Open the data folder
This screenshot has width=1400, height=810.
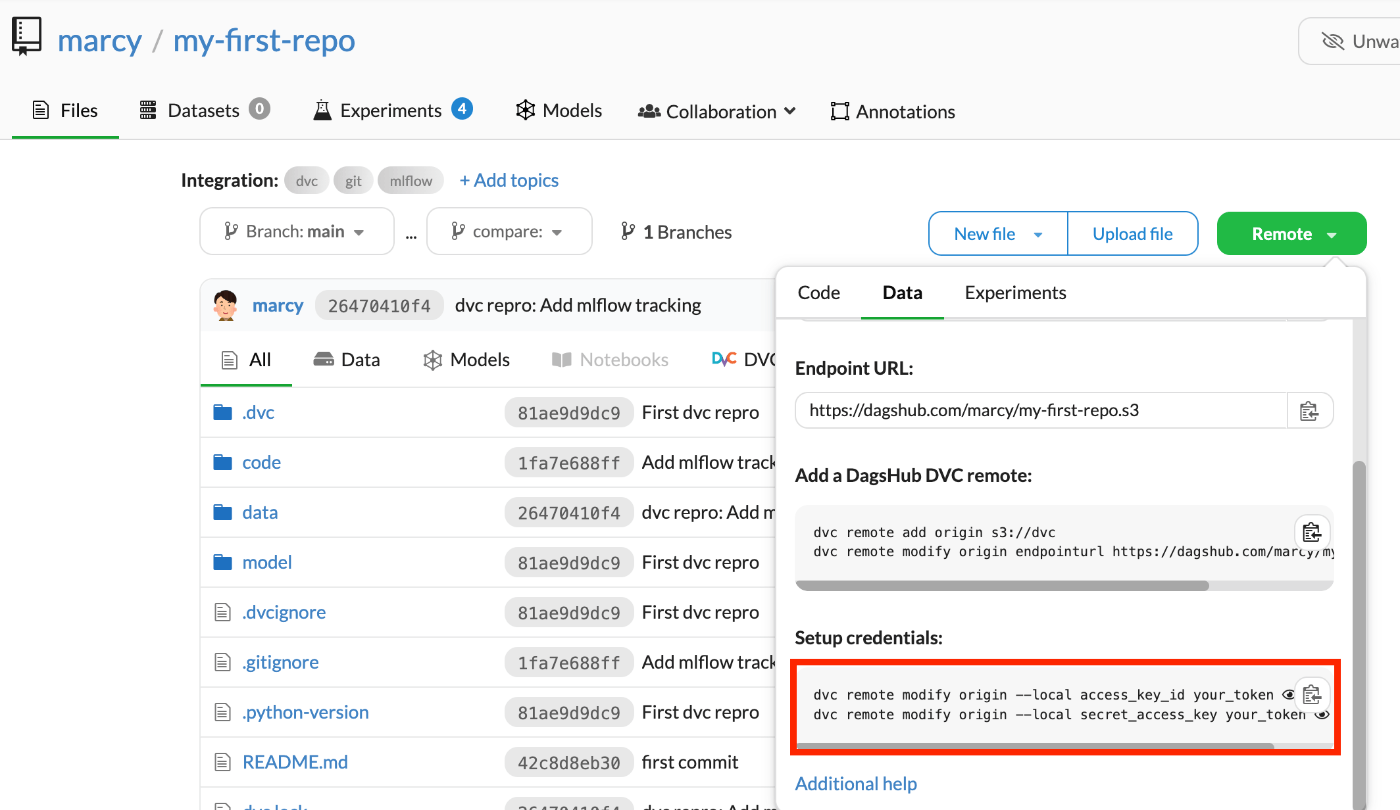(260, 512)
